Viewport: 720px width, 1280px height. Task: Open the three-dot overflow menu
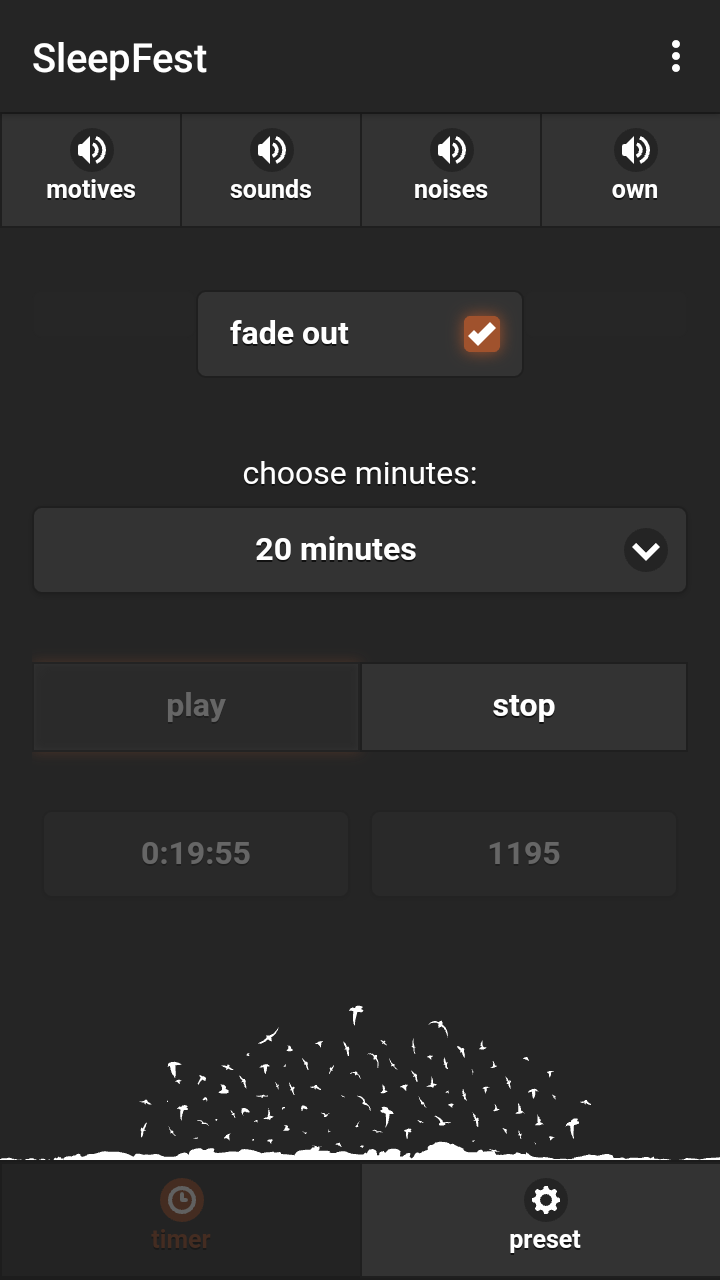point(676,57)
